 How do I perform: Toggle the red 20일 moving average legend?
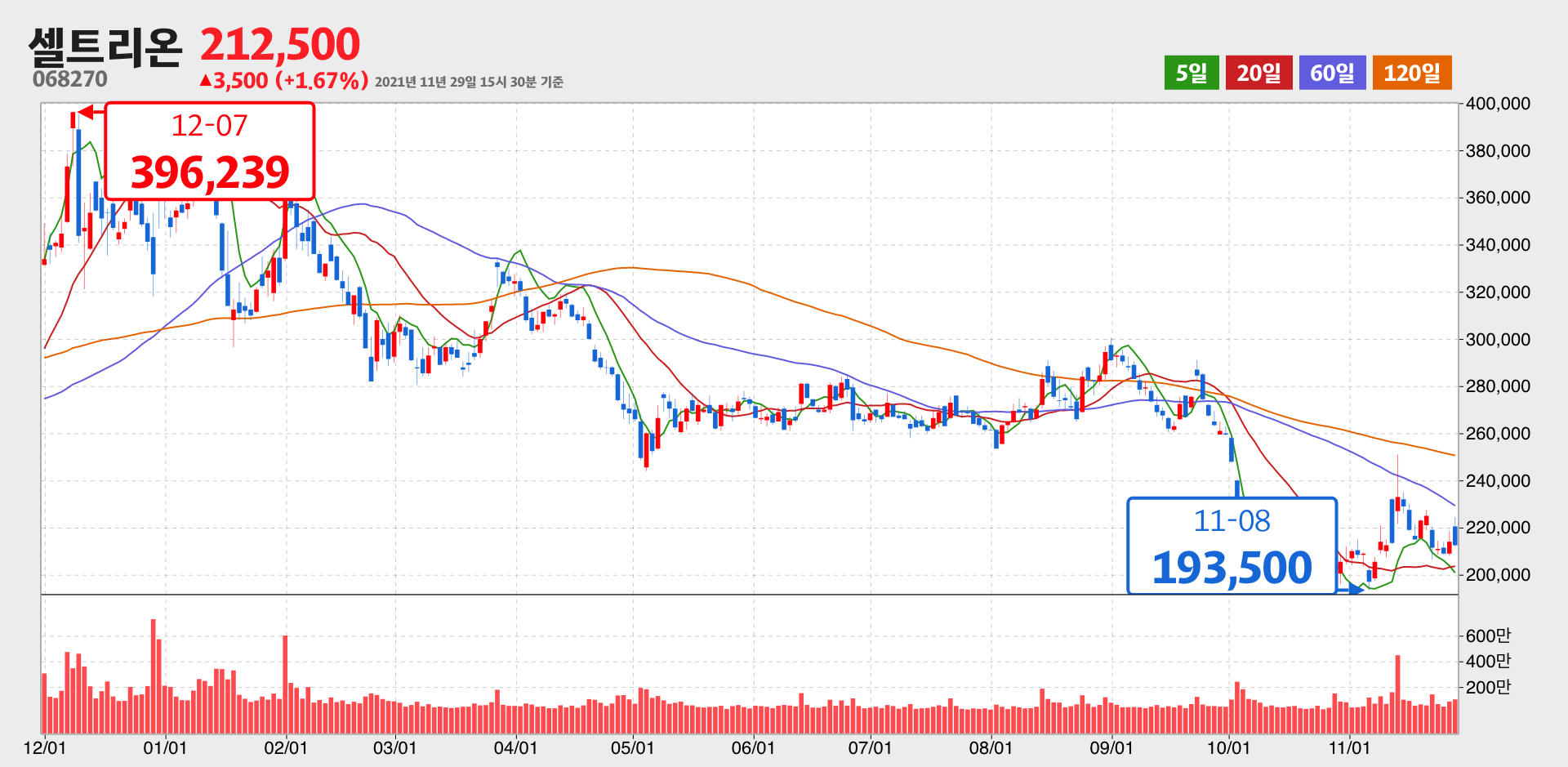1258,73
